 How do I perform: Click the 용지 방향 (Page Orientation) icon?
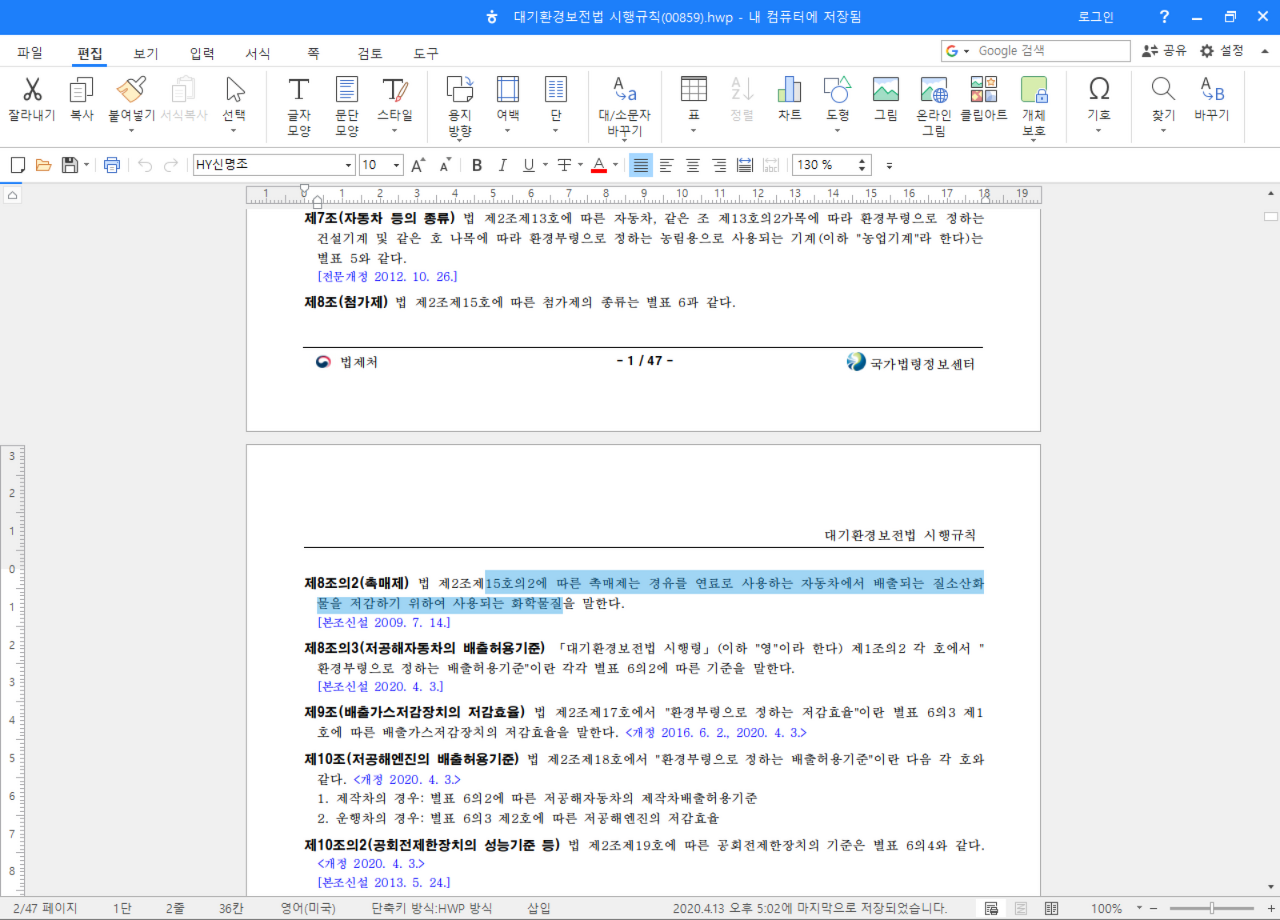(460, 90)
